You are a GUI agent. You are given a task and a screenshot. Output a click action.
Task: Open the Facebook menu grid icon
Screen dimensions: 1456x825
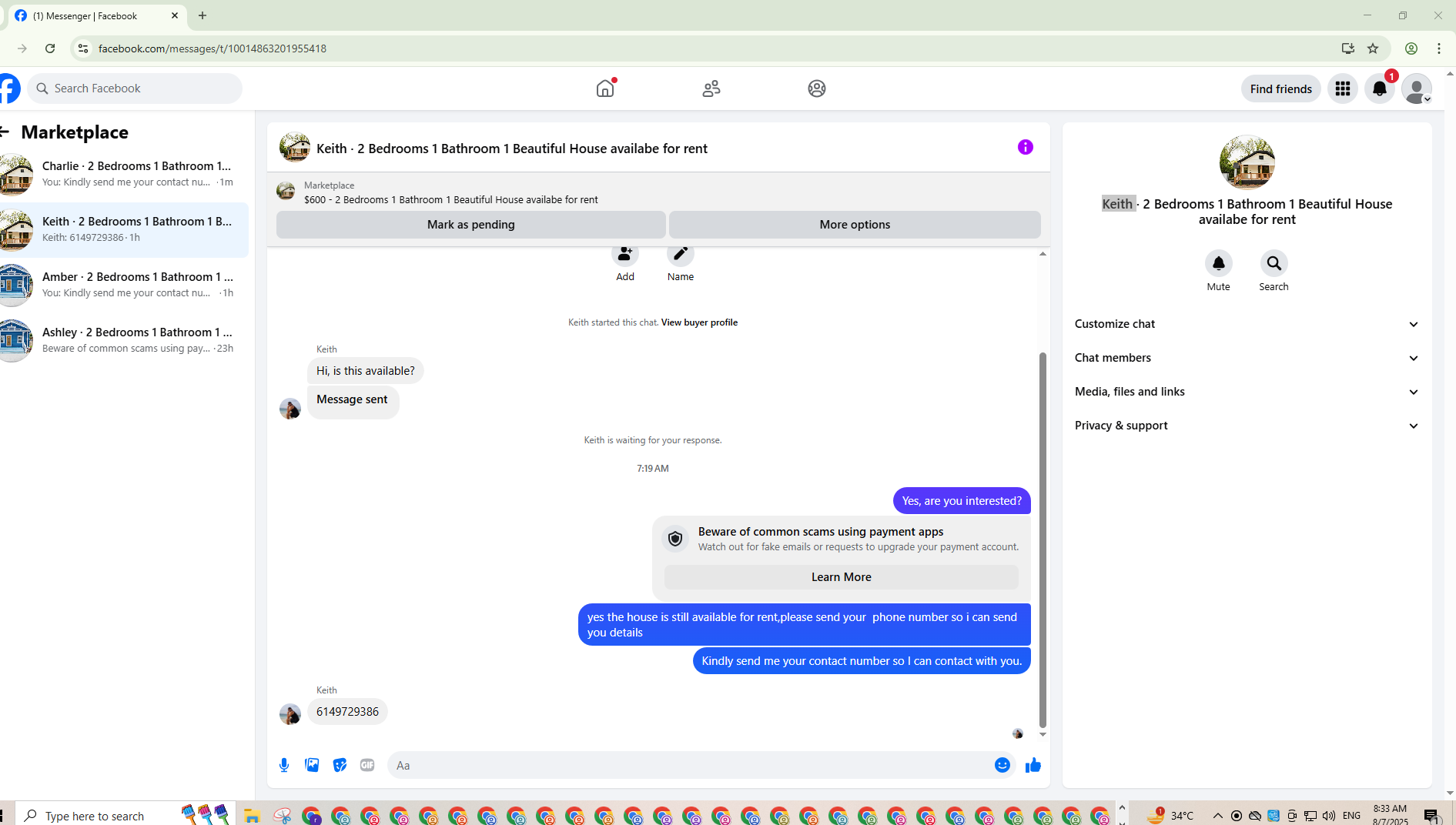1343,89
